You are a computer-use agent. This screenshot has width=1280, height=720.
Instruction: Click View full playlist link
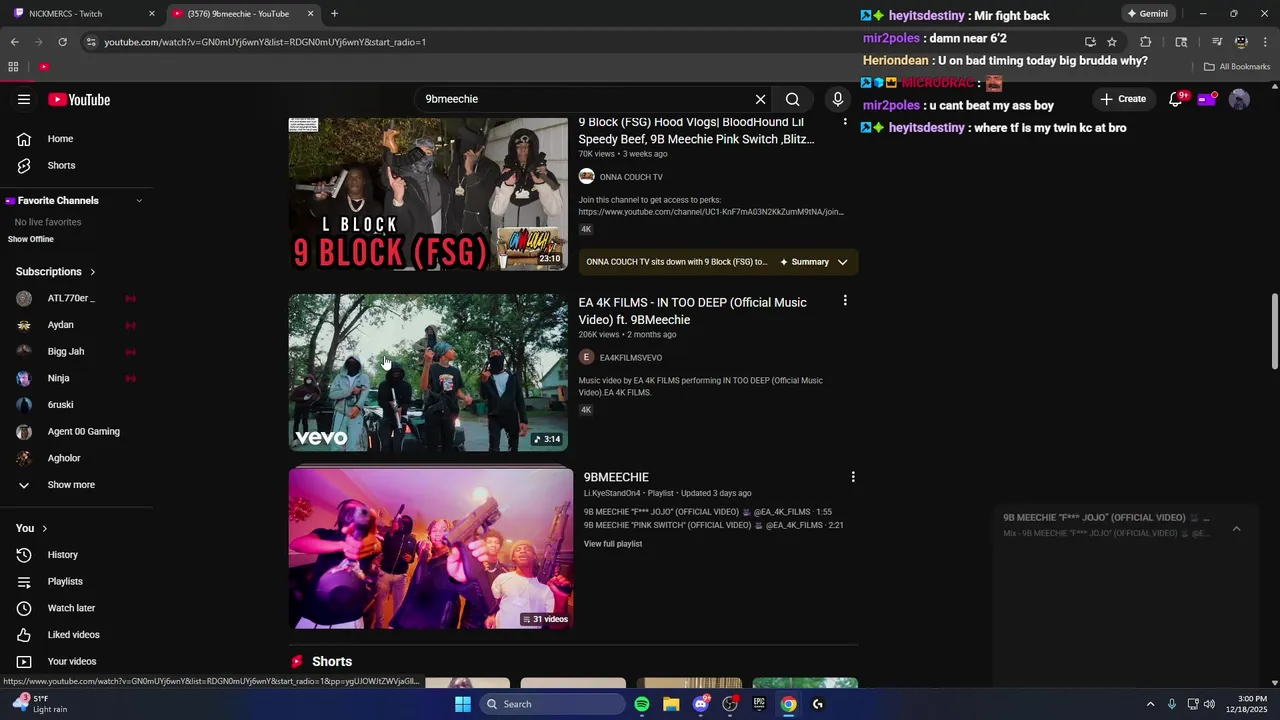613,544
